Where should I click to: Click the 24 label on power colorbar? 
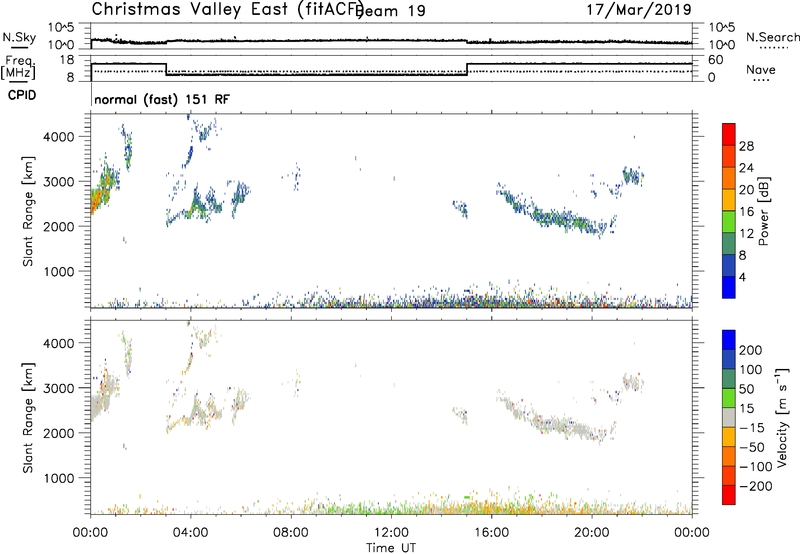pos(746,168)
